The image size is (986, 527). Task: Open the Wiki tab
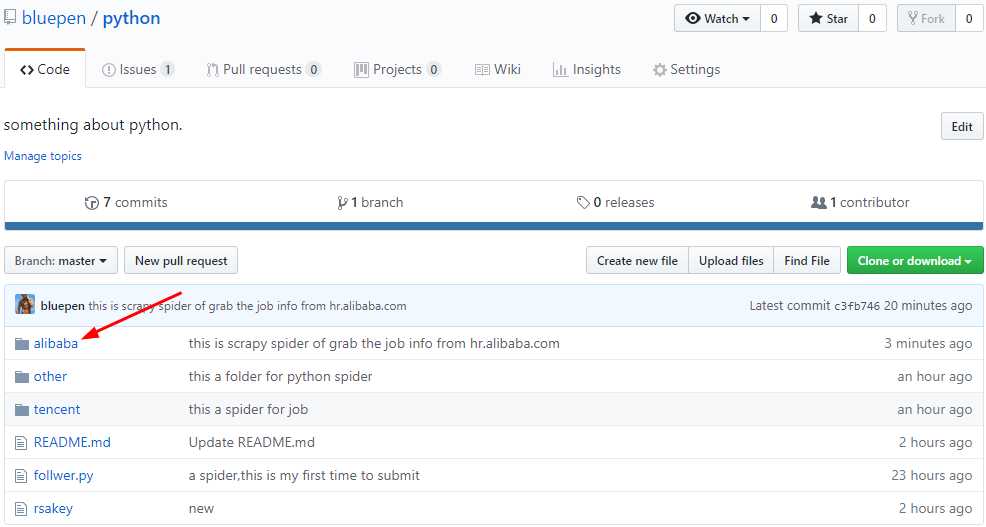point(497,70)
